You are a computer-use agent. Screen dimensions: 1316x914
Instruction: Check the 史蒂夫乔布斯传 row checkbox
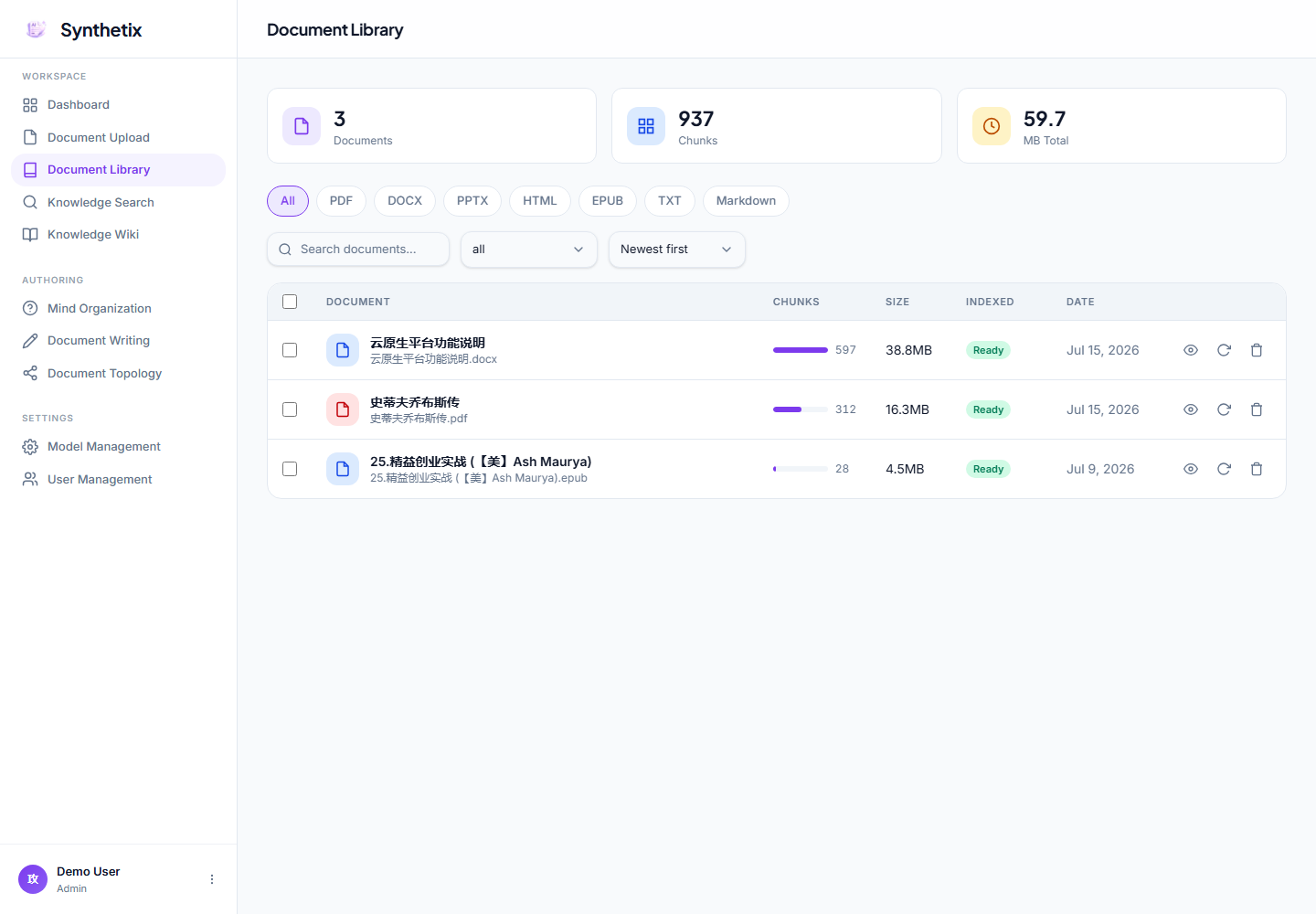click(290, 409)
